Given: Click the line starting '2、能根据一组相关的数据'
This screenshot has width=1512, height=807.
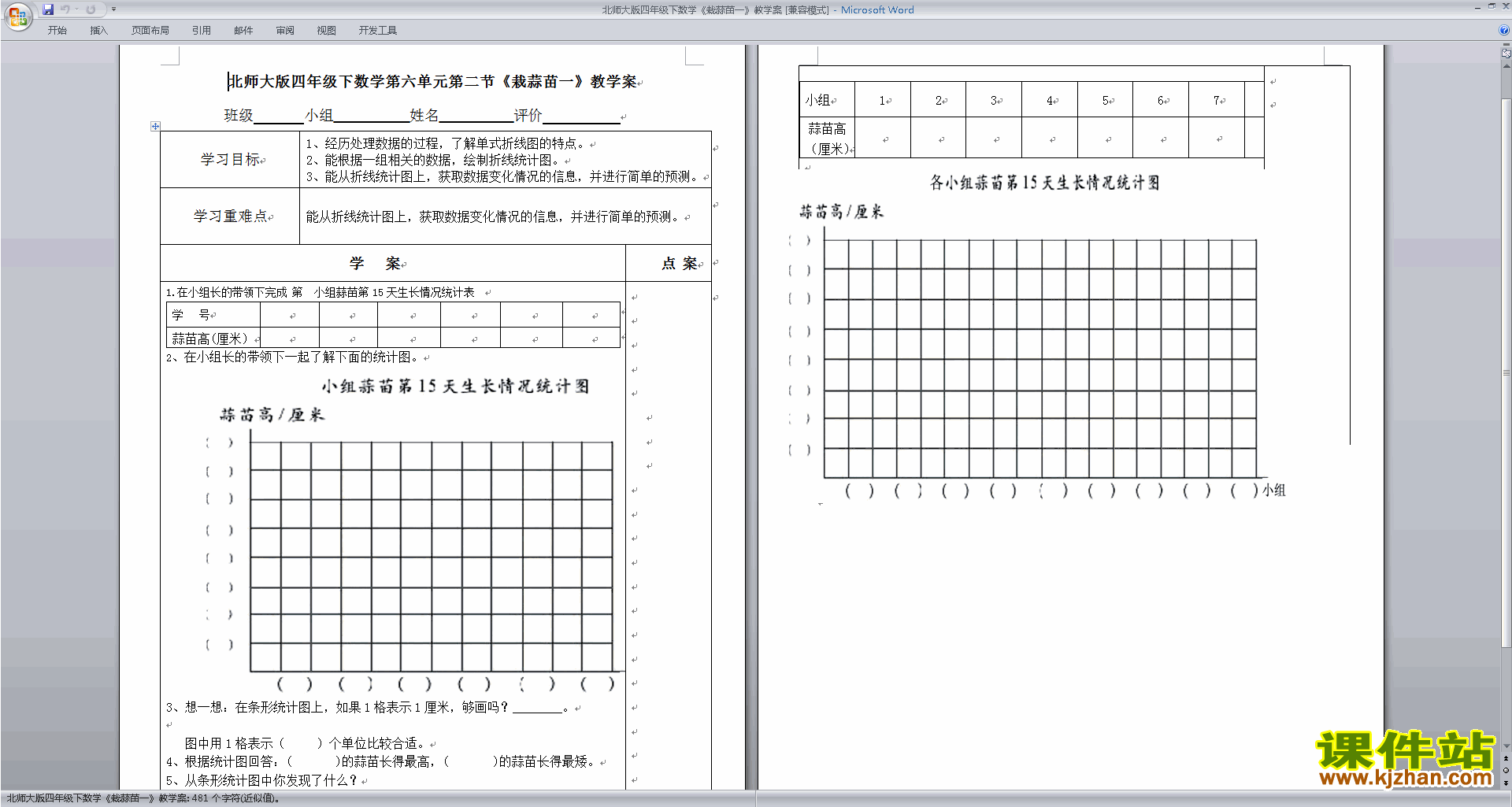Looking at the screenshot, I should (x=436, y=160).
